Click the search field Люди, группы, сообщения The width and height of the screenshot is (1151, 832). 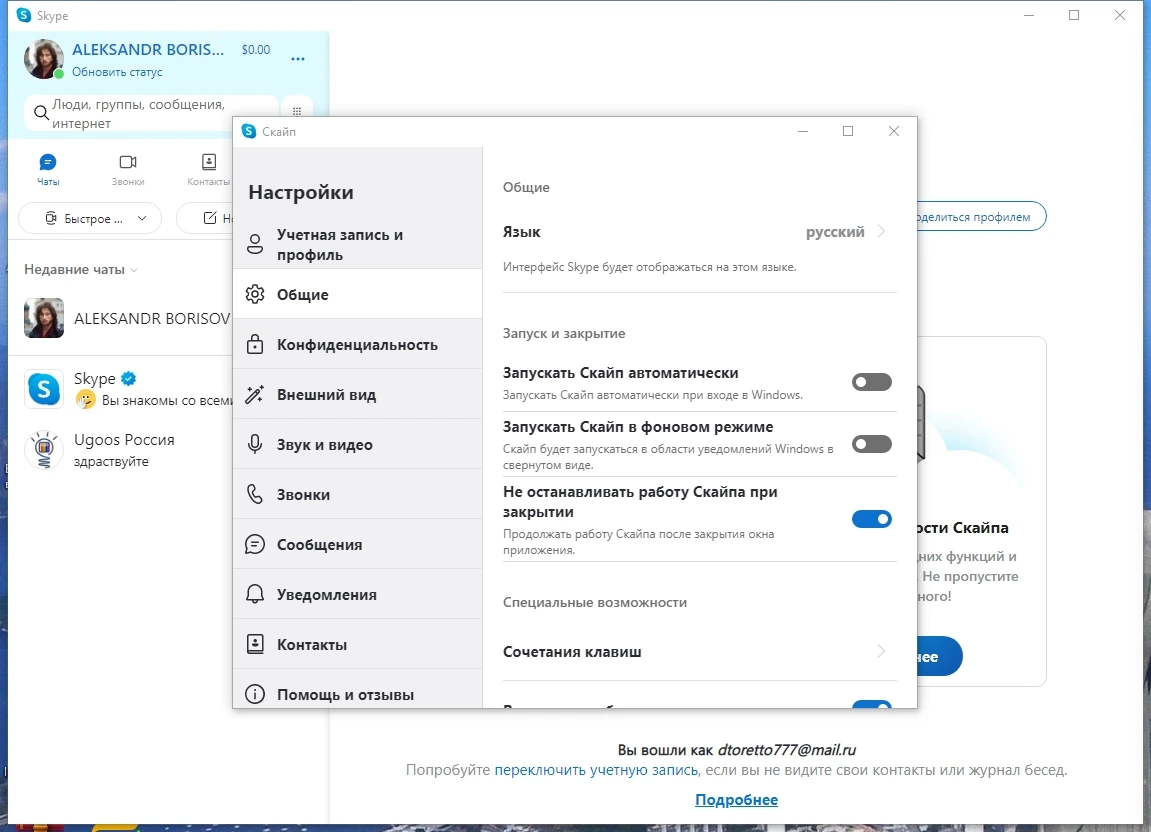(151, 113)
